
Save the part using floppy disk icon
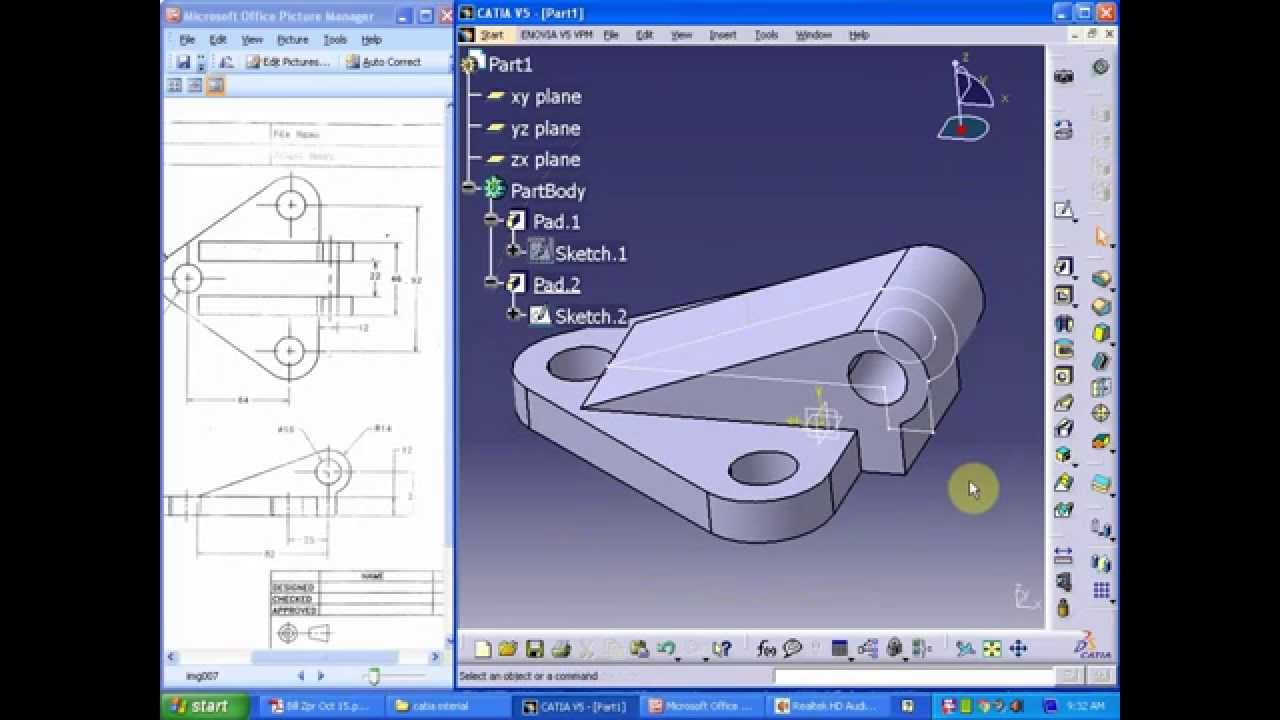click(x=535, y=649)
